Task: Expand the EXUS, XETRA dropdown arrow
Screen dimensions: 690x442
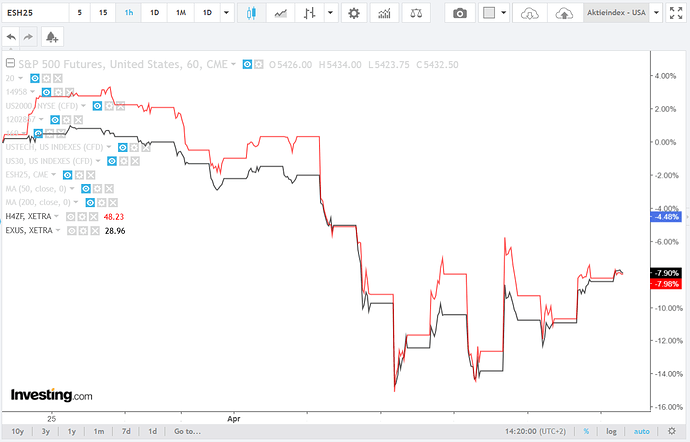Action: tap(58, 230)
